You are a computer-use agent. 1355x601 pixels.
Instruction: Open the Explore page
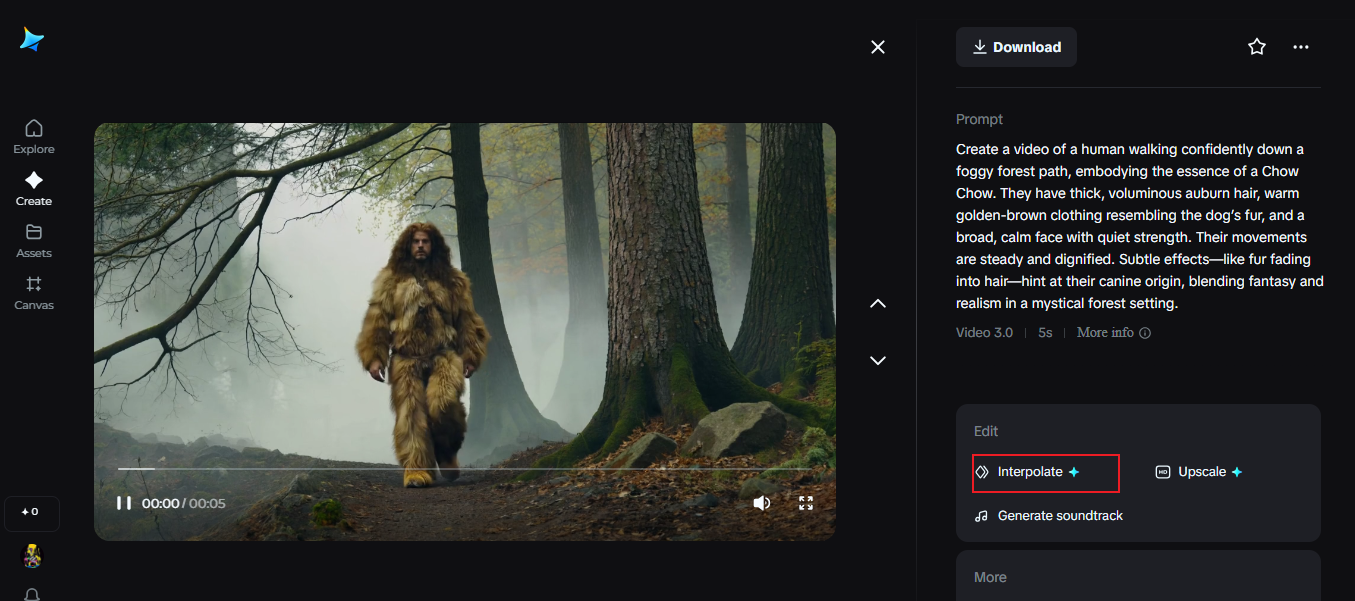point(34,137)
